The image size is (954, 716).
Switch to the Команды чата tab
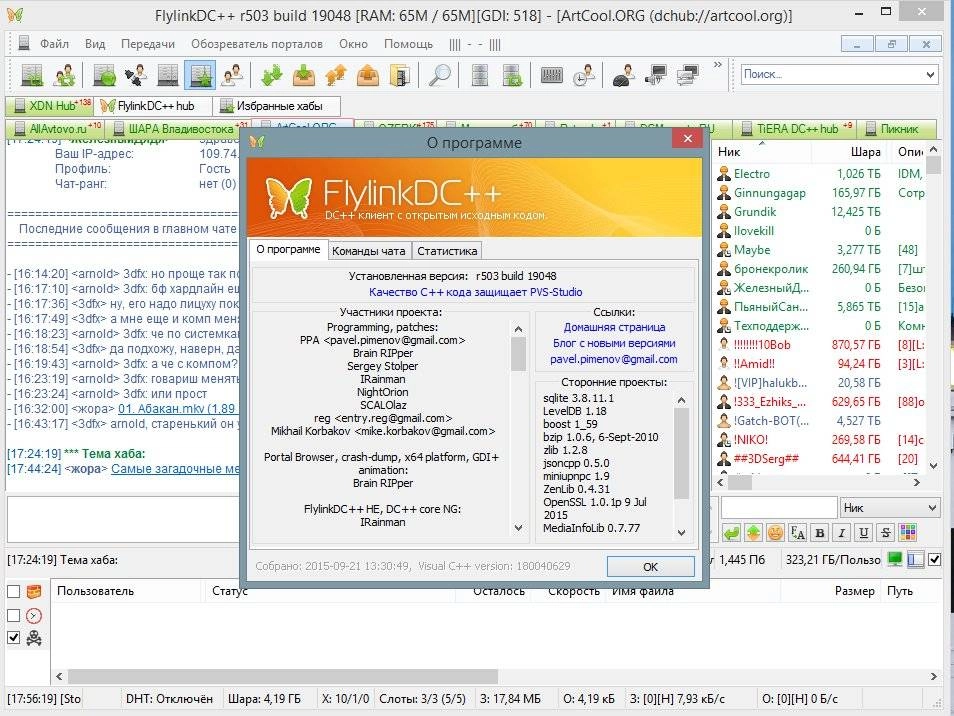click(x=369, y=251)
